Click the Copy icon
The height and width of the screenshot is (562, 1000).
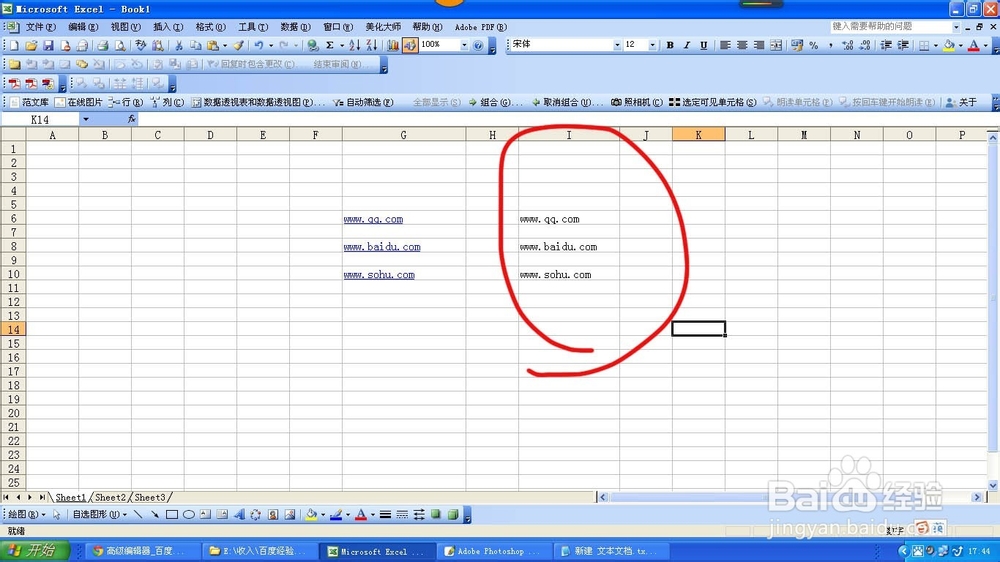click(196, 45)
